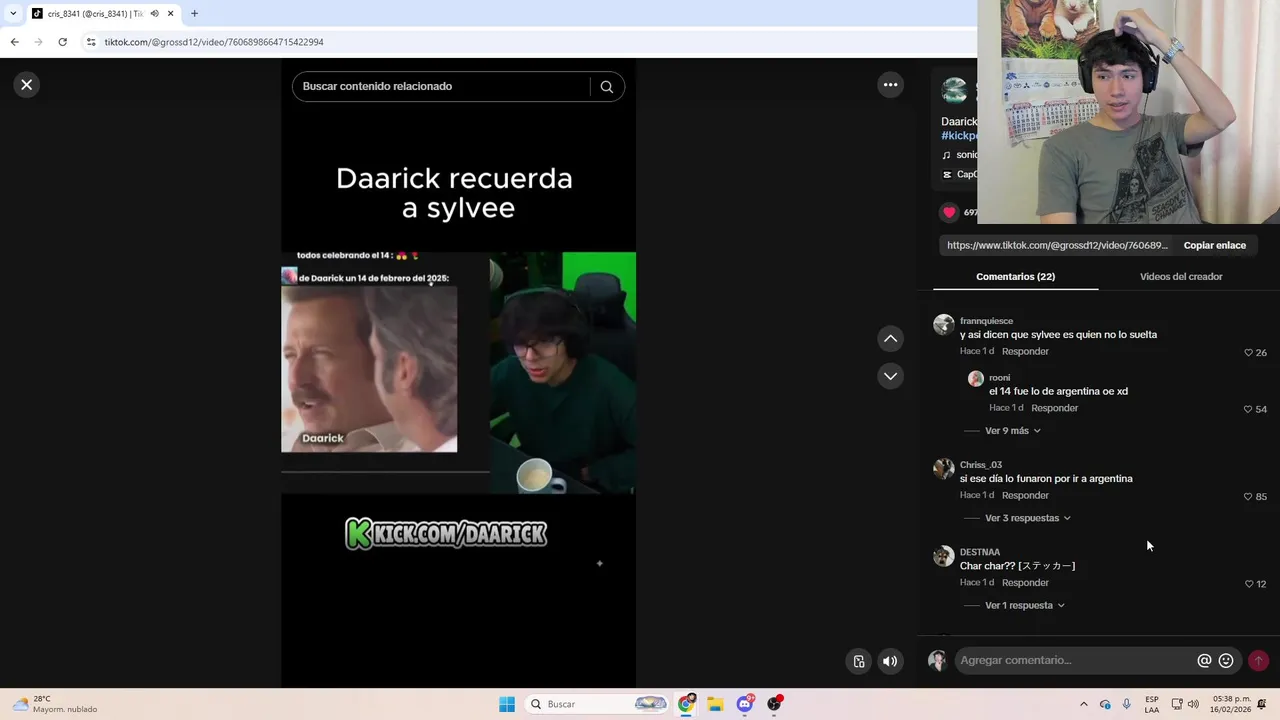Like Chriss_03's comment with 85 likes

tap(1248, 497)
